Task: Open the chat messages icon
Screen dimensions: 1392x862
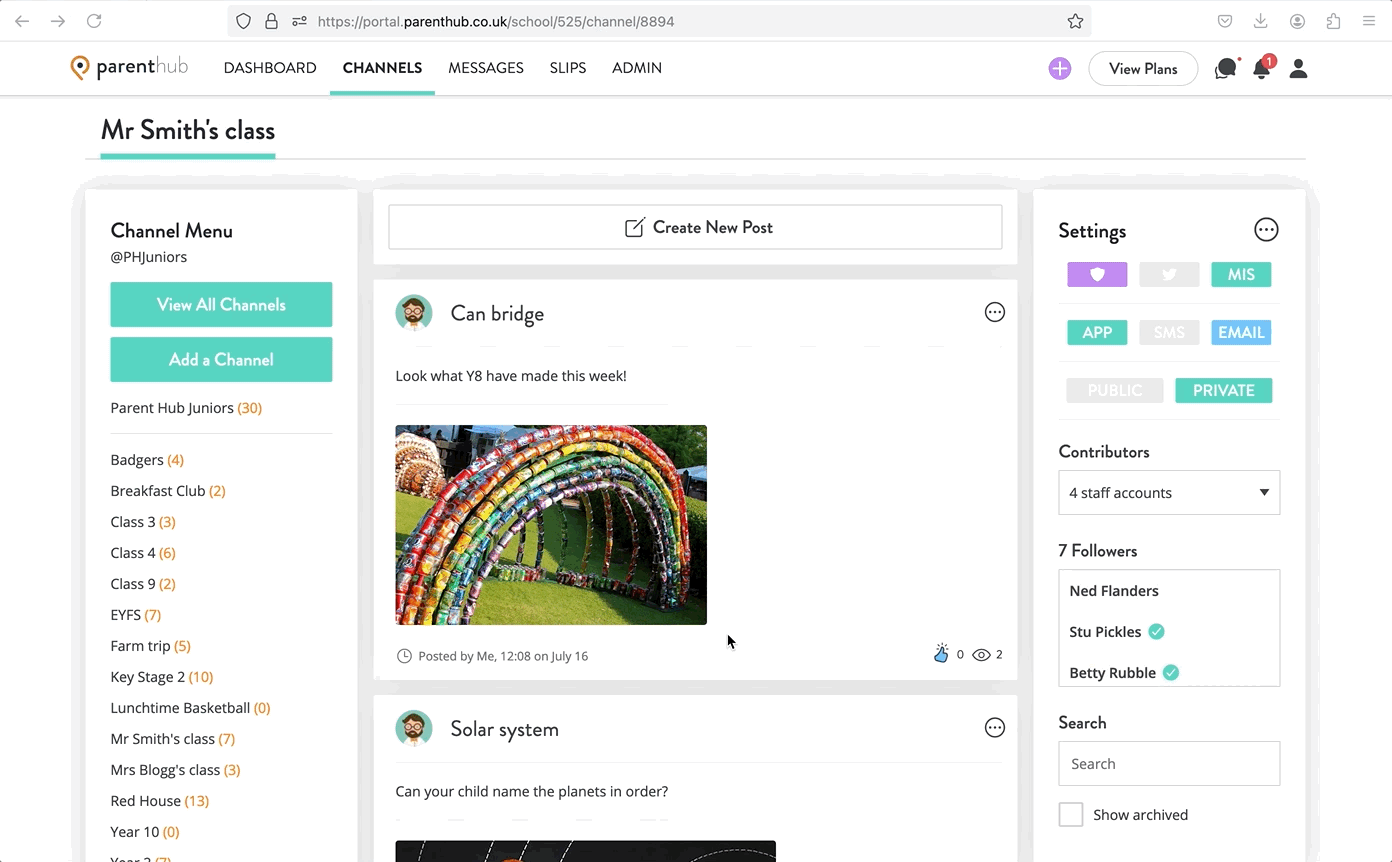Action: point(1225,68)
